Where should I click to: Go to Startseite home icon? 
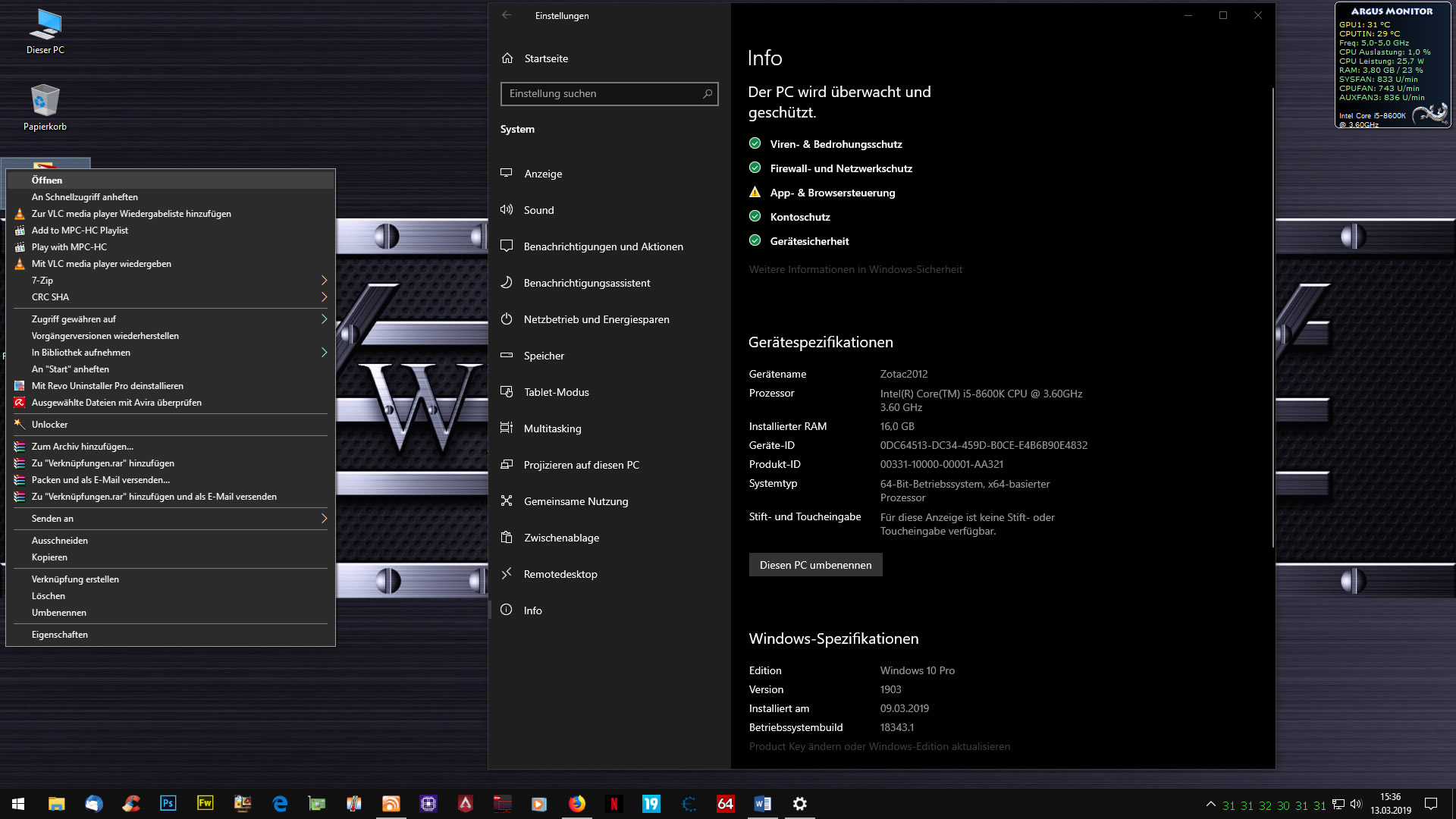[507, 58]
